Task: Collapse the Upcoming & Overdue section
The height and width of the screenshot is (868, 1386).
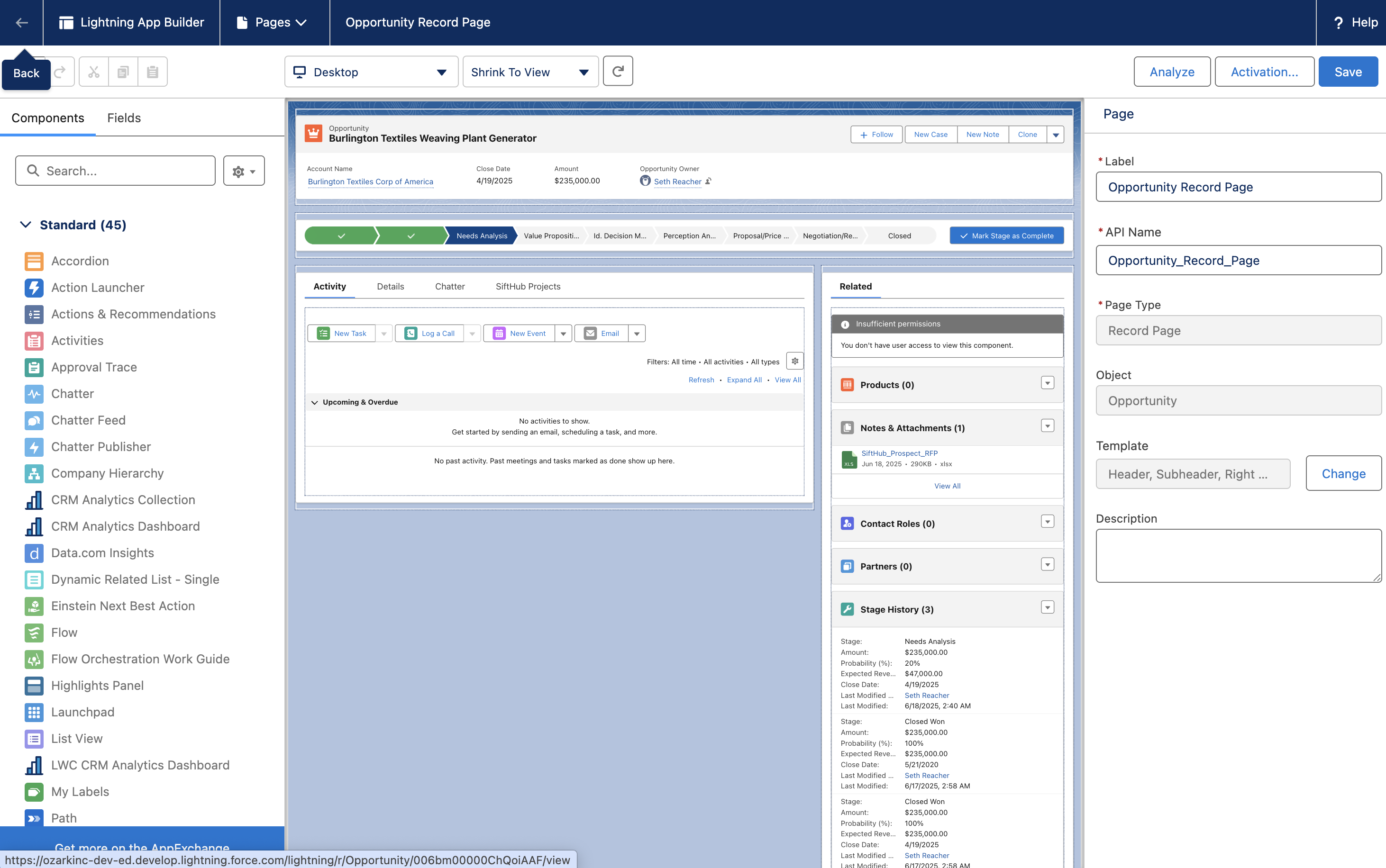Action: coord(315,402)
